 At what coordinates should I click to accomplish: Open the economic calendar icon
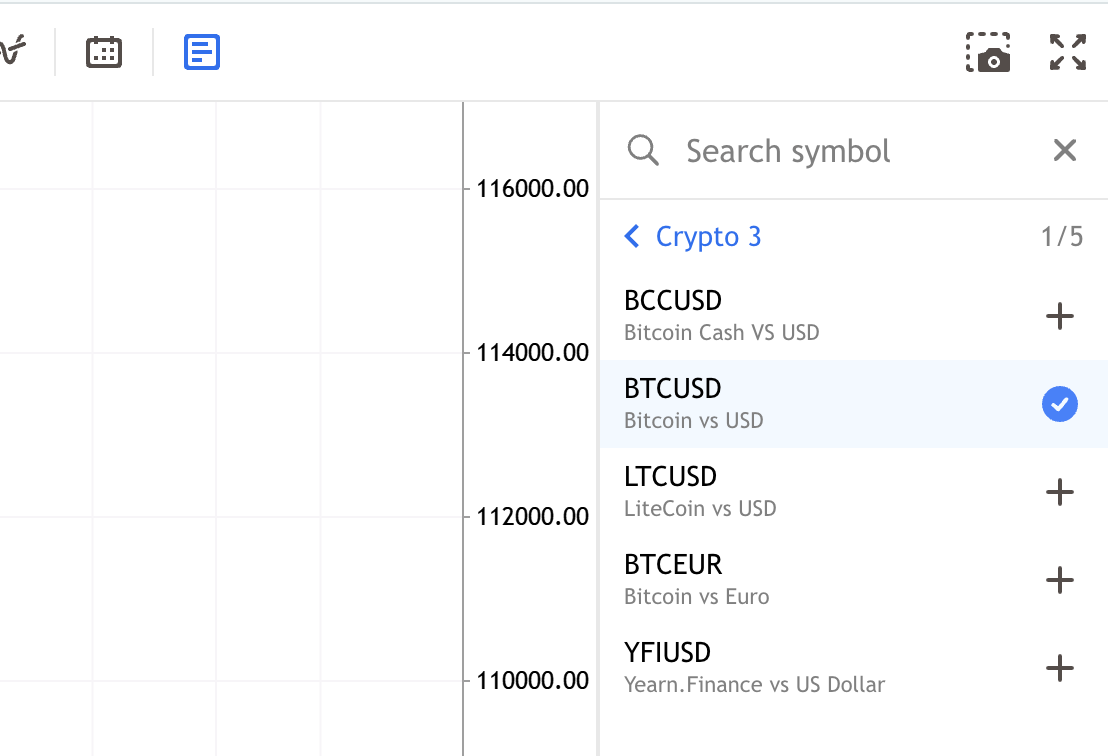[104, 52]
